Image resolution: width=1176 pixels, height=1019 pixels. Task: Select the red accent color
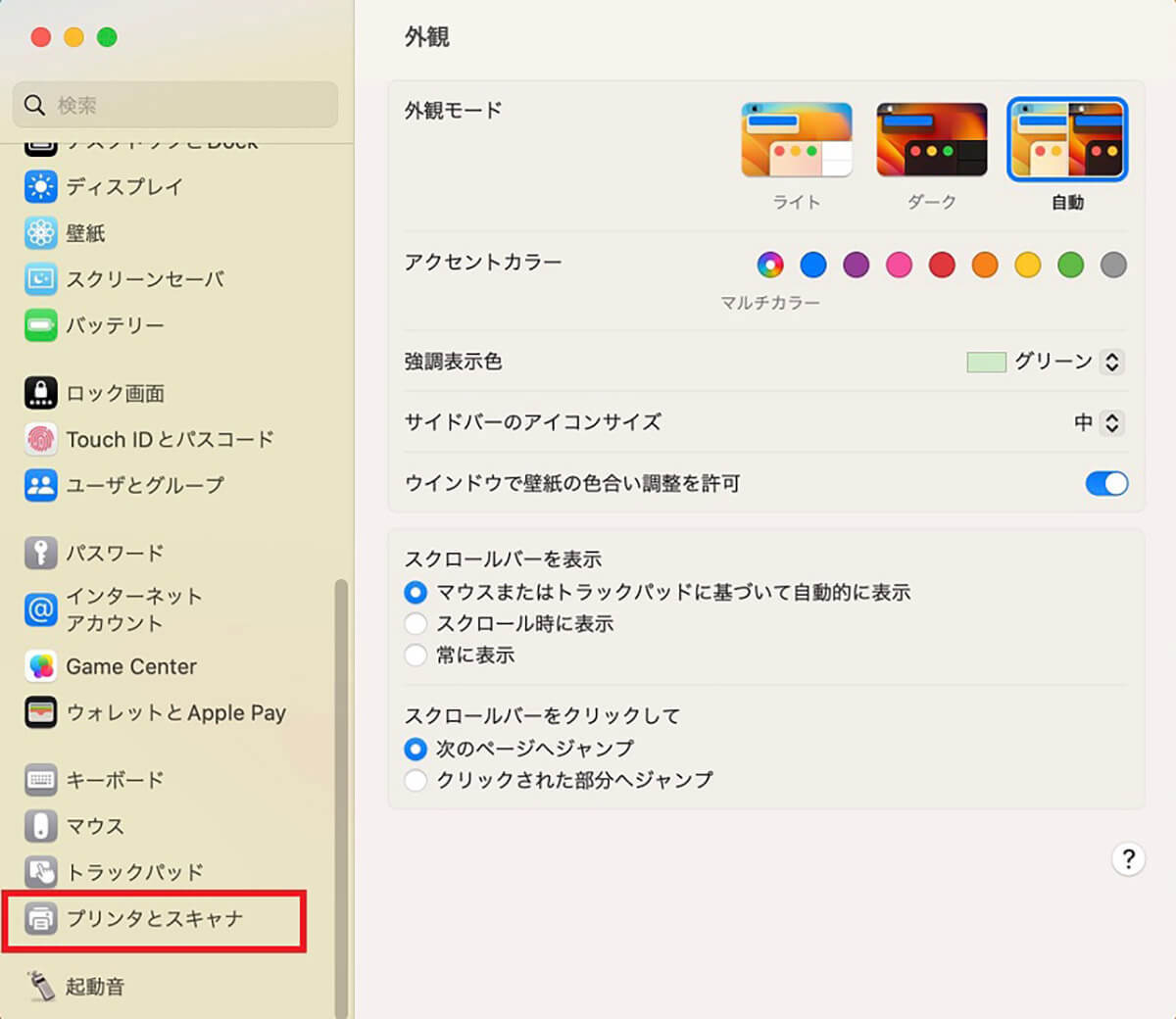[942, 265]
